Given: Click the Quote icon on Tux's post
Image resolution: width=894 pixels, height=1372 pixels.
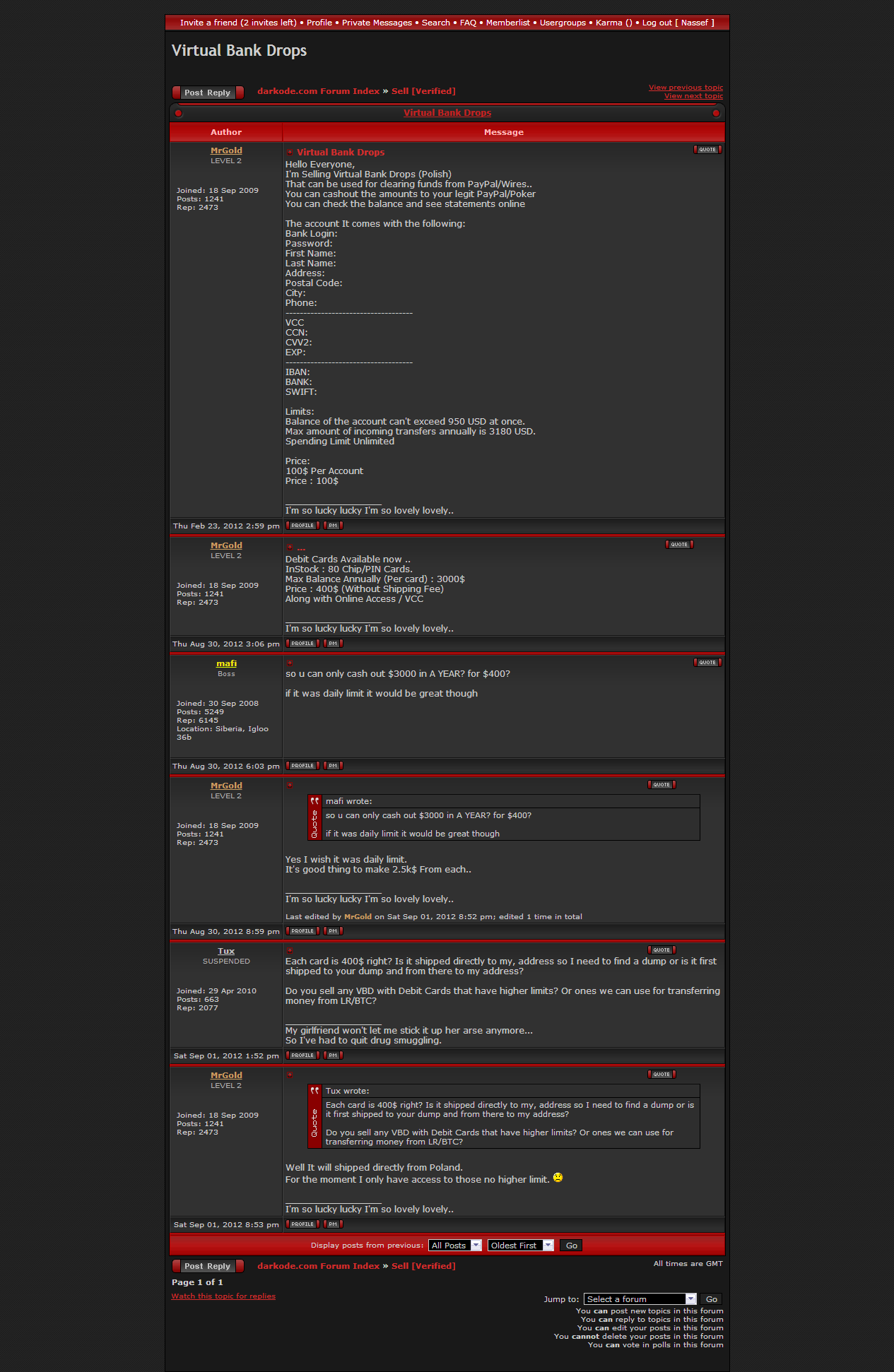Looking at the screenshot, I should coord(661,950).
